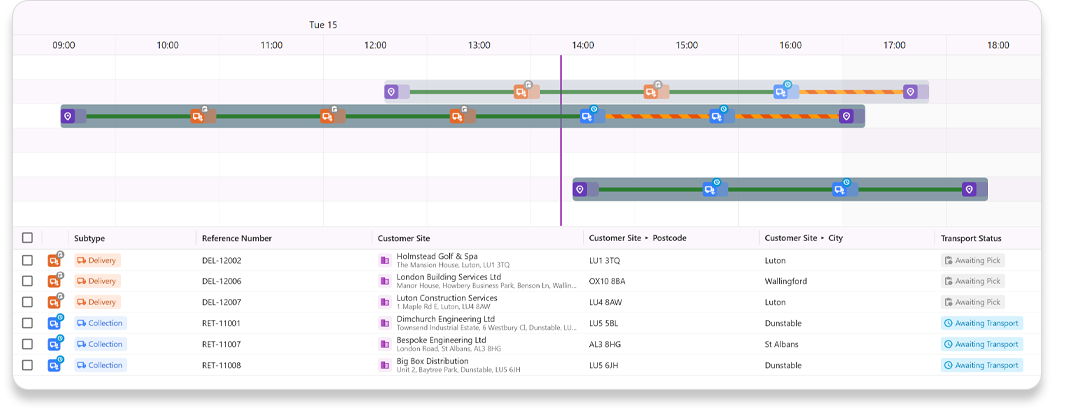Click the collection truck icon for RET-11008
Screen dimensions: 1073x419
click(54, 366)
